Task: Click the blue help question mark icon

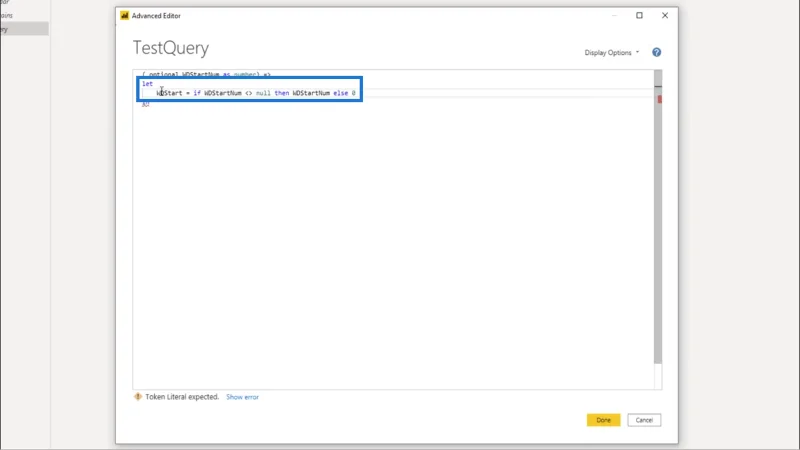Action: 657,53
